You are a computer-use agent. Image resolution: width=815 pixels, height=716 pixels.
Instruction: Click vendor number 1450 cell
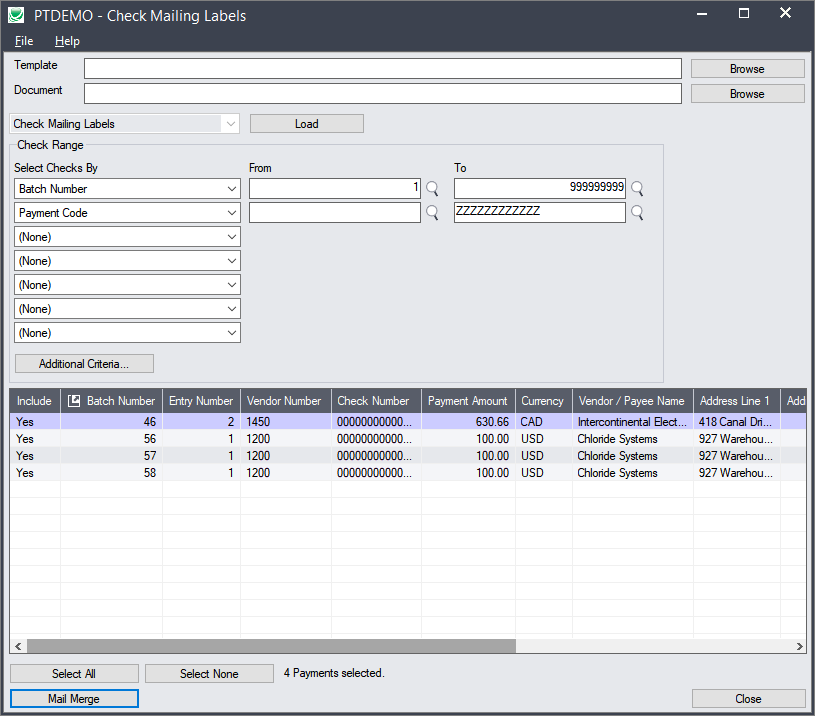[x=285, y=421]
